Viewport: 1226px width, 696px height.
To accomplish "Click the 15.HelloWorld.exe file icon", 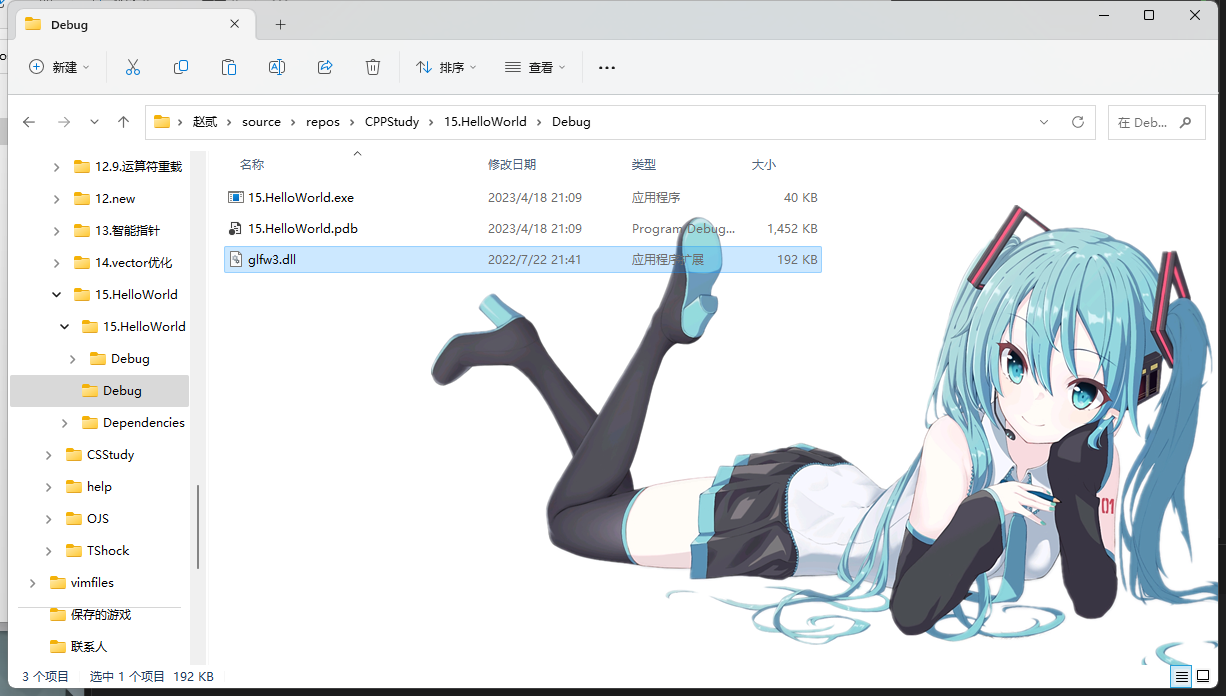I will 236,198.
